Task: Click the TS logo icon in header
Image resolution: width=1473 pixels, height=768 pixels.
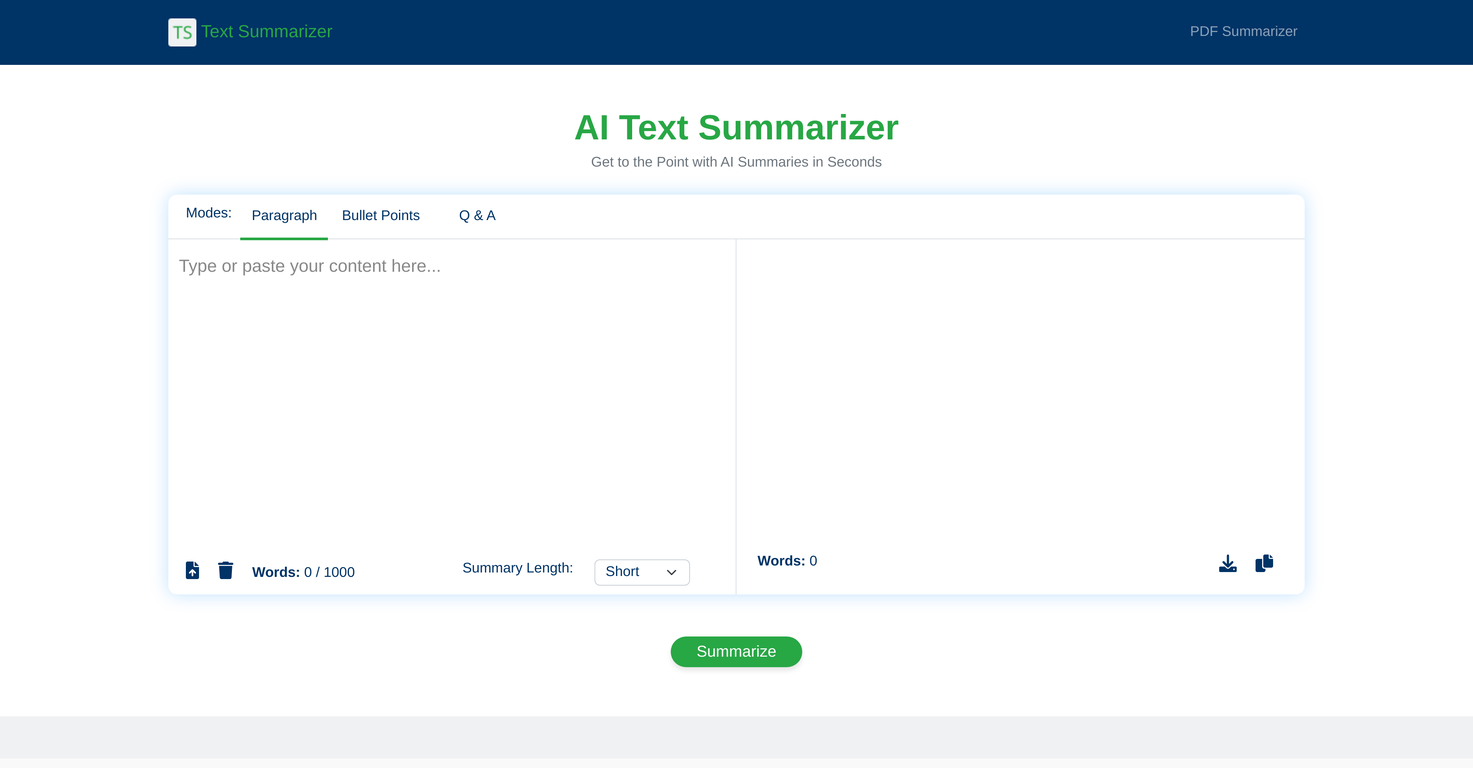Action: [182, 32]
